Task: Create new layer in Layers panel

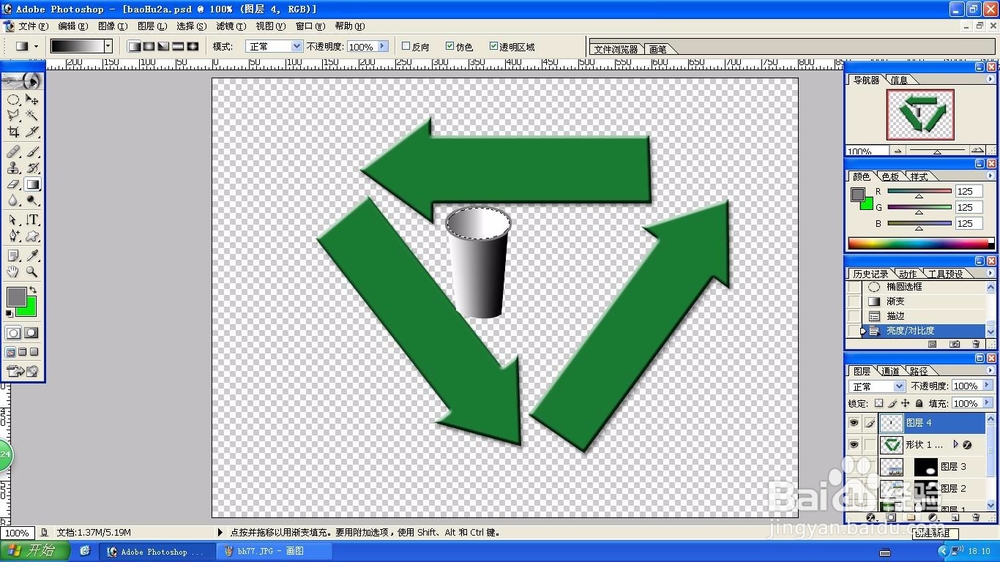Action: (x=955, y=517)
